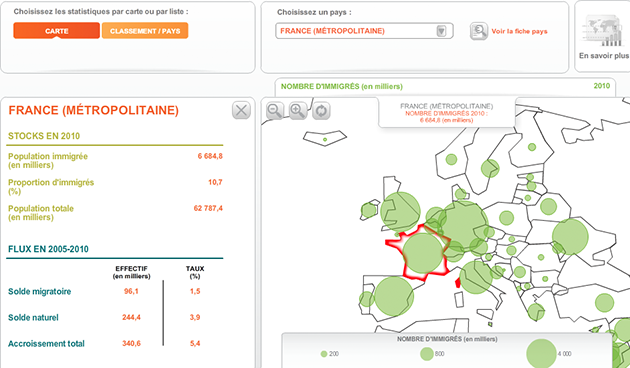Screen dimensions: 630x368
Task: Select the small Iceland bubble on map
Action: (x=325, y=139)
